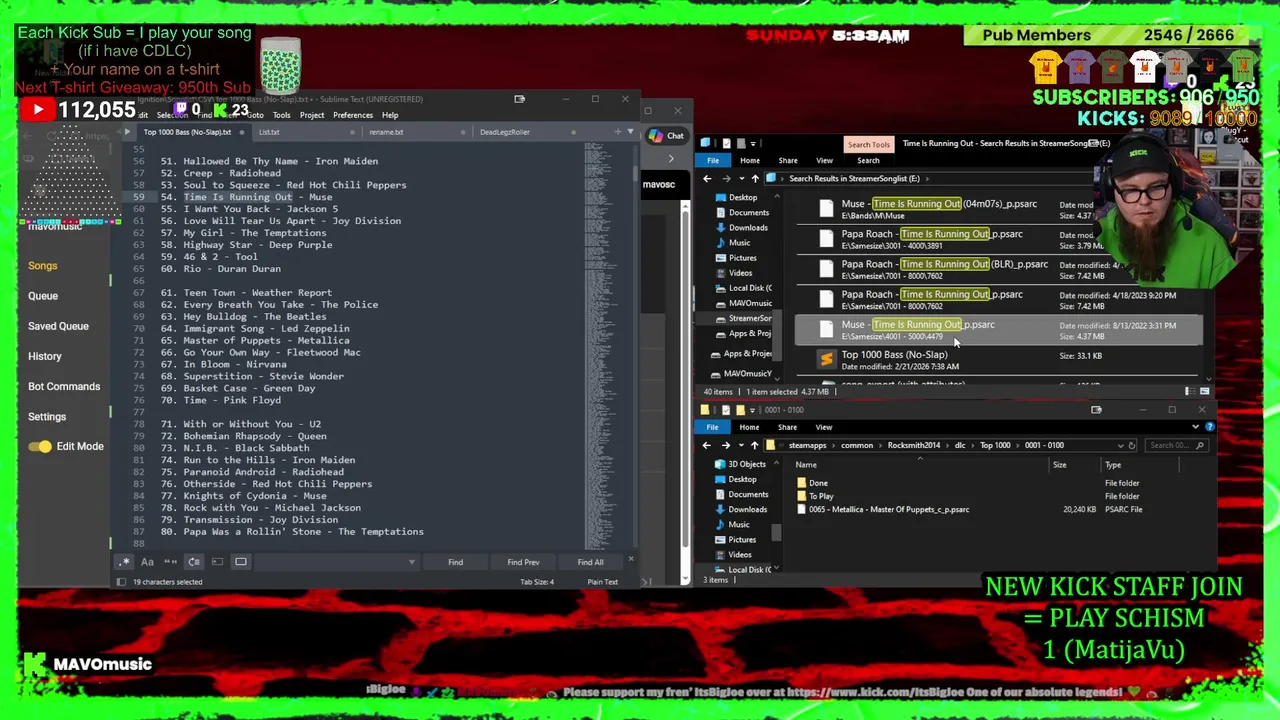Click the find input field in Sublime
The image size is (1280, 720).
330,562
